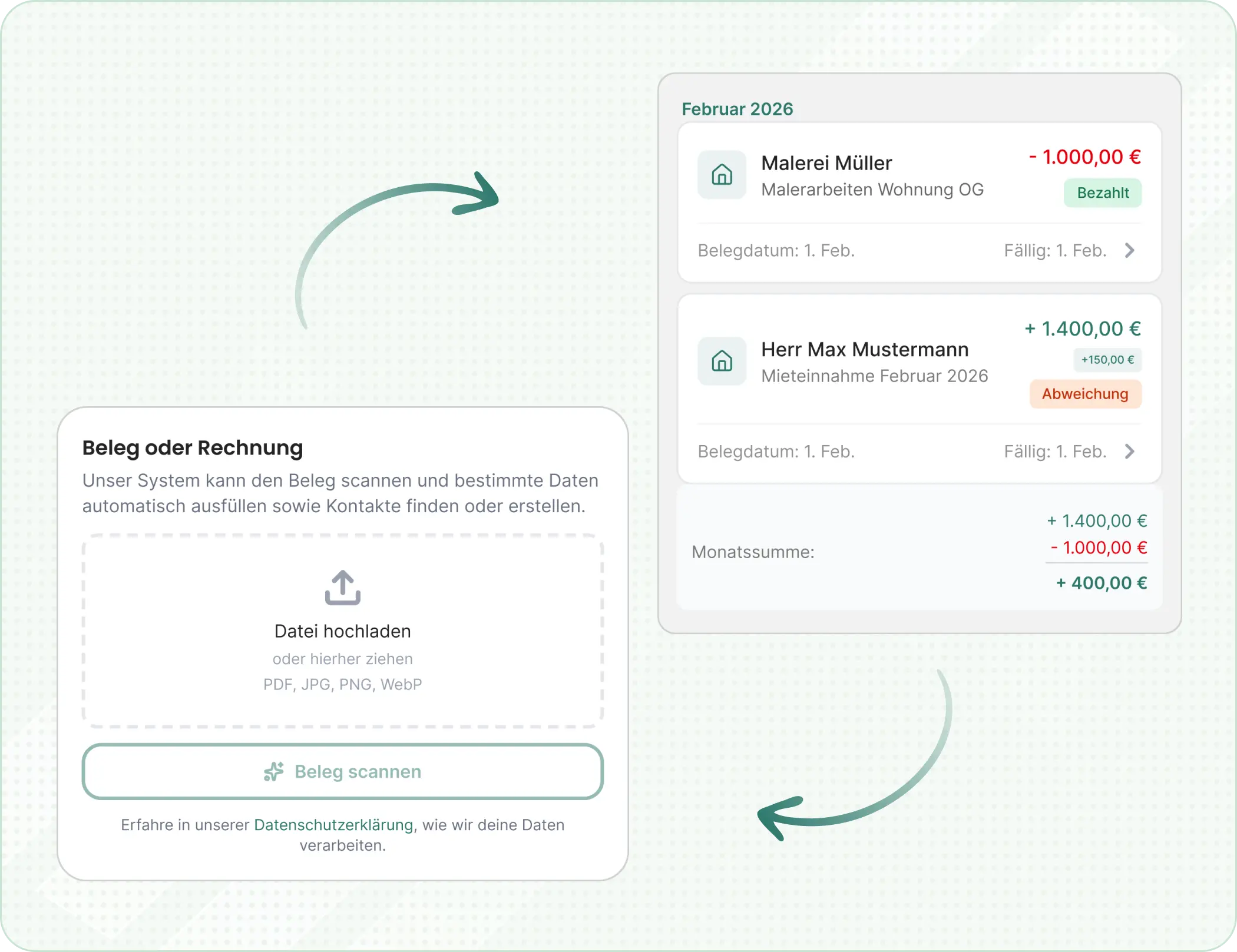This screenshot has width=1237, height=952.
Task: Click the Datei hochladen text
Action: pos(342,631)
